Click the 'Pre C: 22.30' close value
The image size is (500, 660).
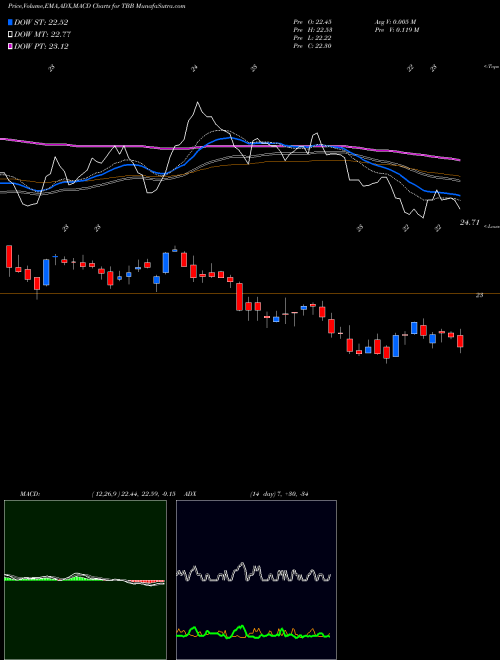pyautogui.click(x=313, y=46)
